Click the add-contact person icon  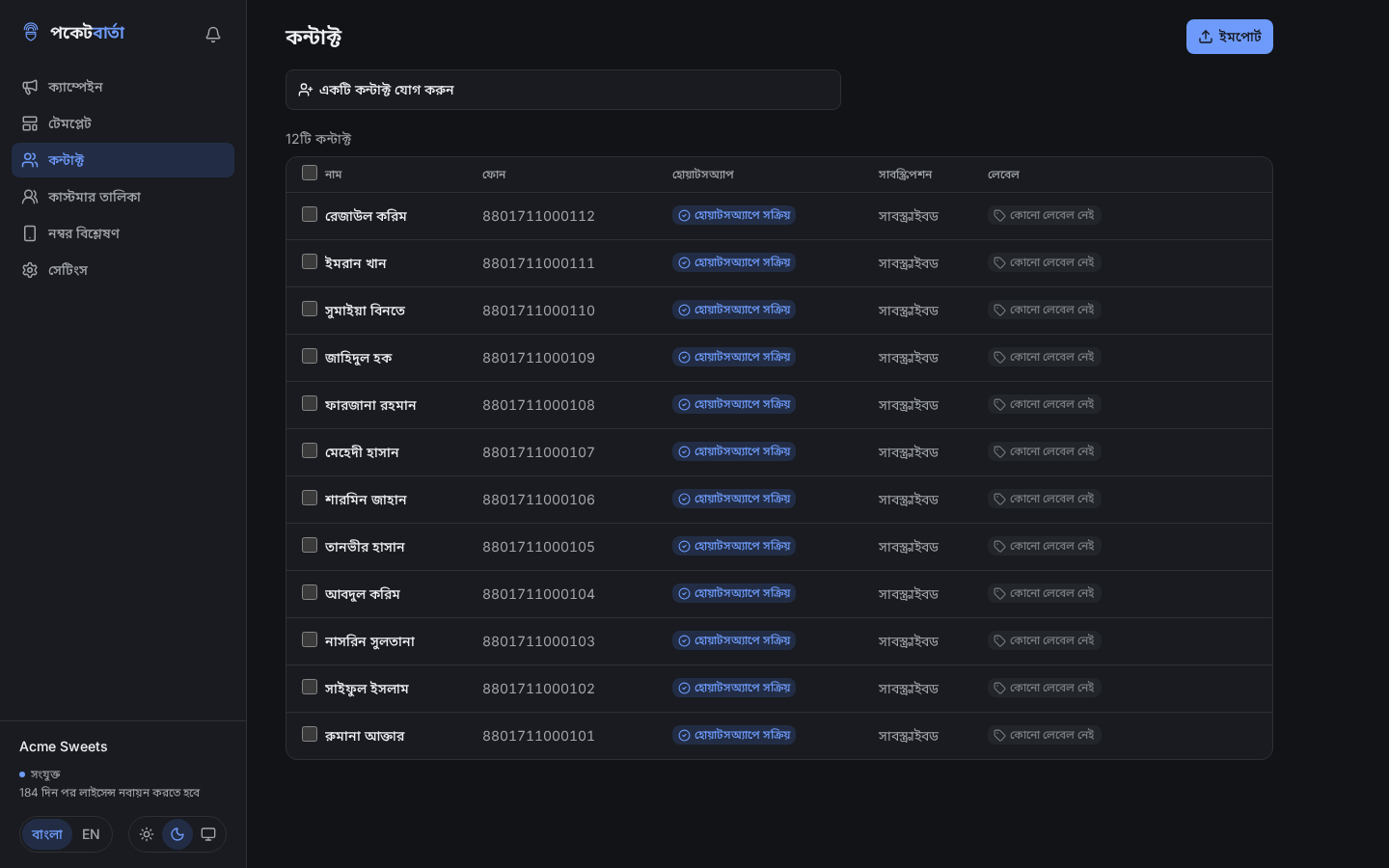tap(305, 90)
